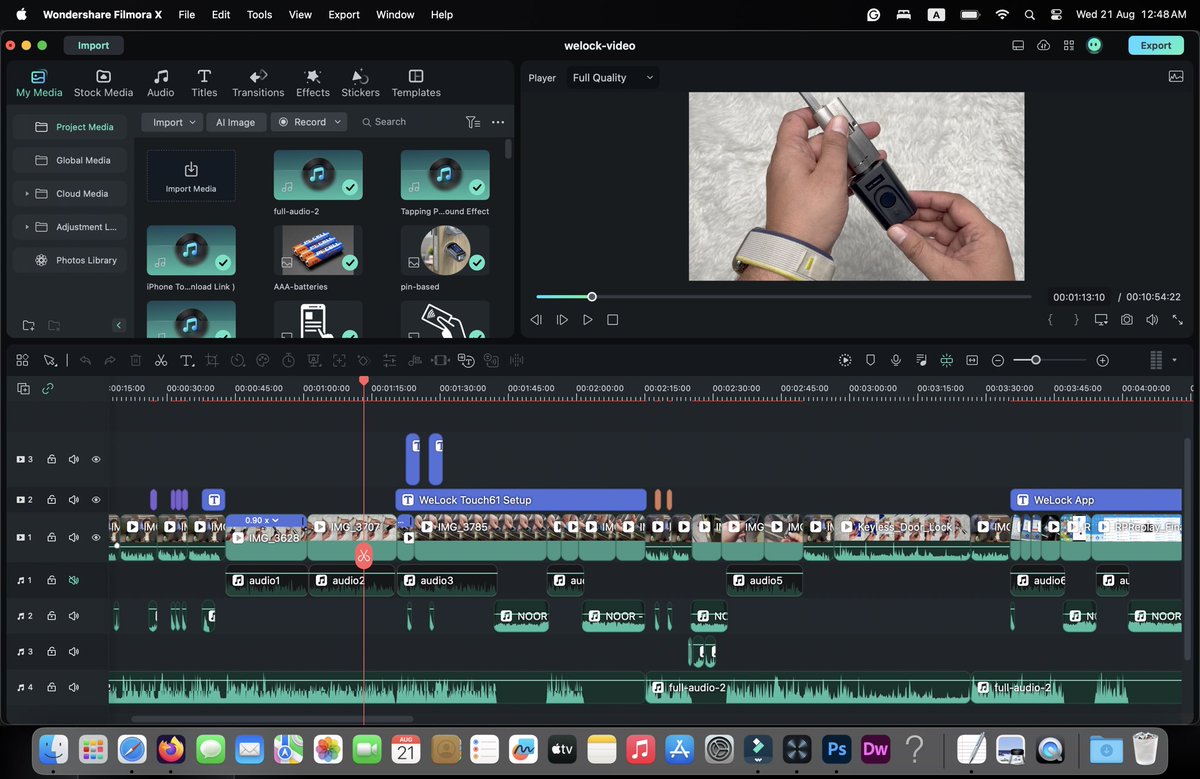Take a snapshot with the camera icon
This screenshot has width=1200, height=779.
pyautogui.click(x=1127, y=320)
